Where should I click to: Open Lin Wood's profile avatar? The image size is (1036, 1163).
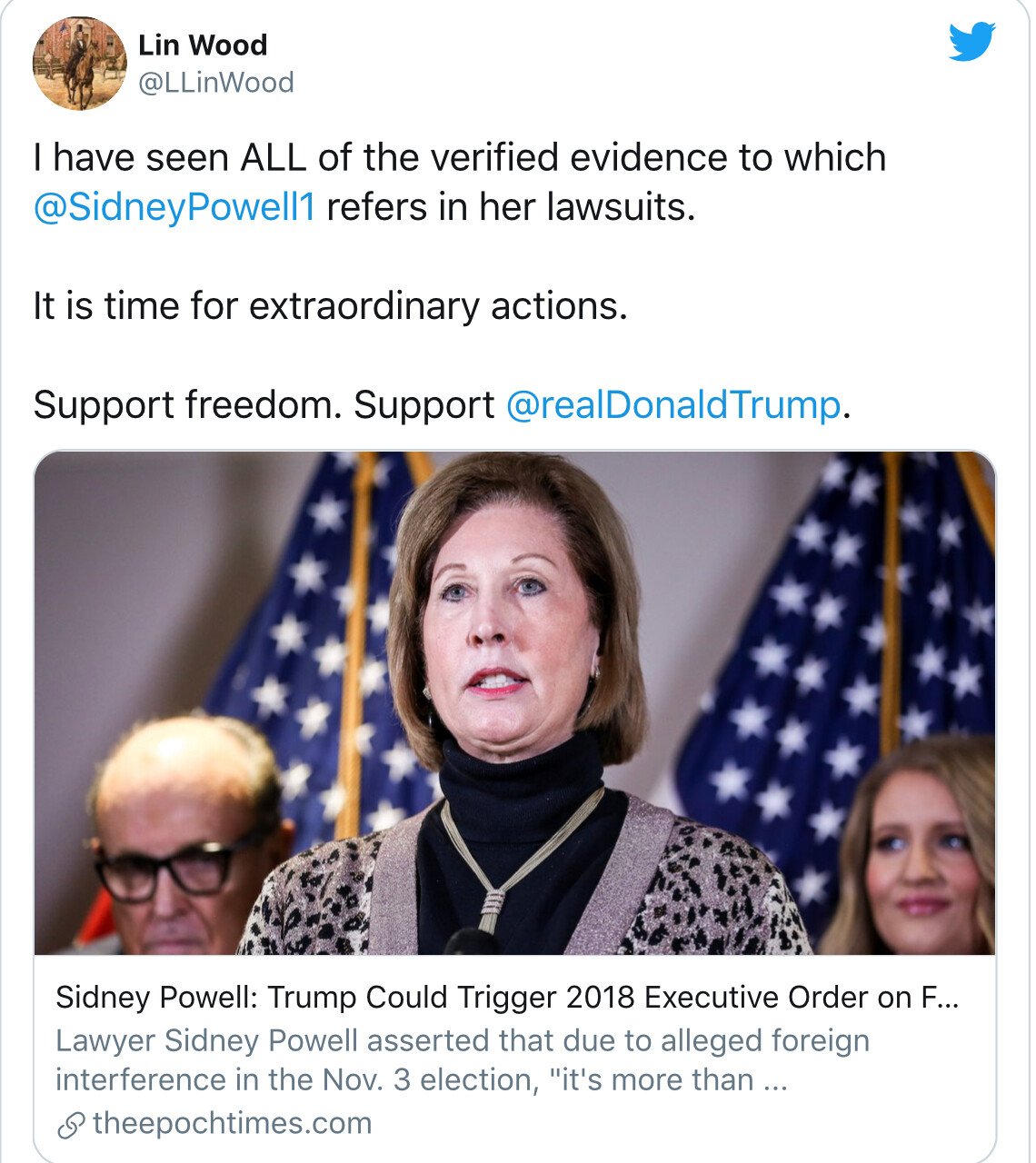[79, 63]
